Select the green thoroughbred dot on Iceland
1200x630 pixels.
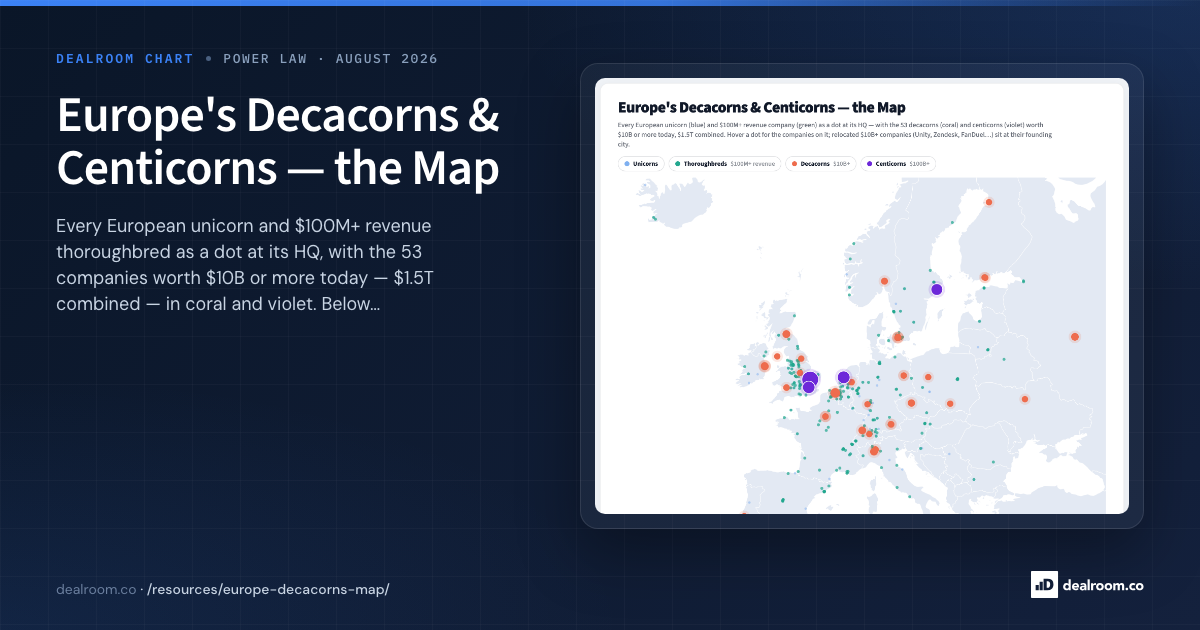[x=653, y=219]
